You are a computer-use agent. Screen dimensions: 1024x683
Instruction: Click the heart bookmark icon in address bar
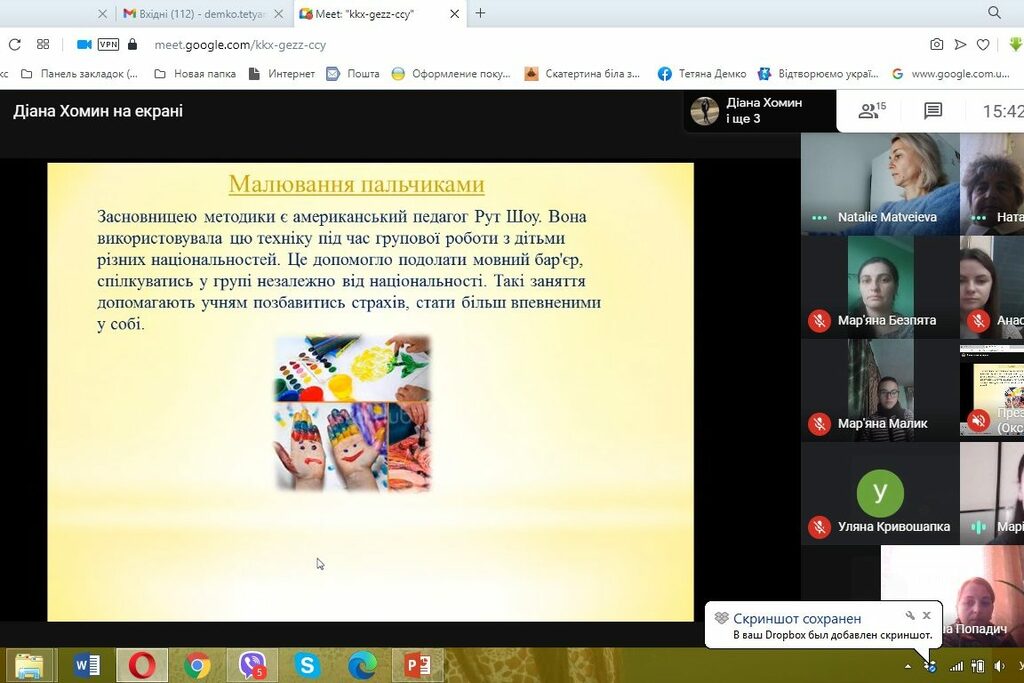pos(983,44)
